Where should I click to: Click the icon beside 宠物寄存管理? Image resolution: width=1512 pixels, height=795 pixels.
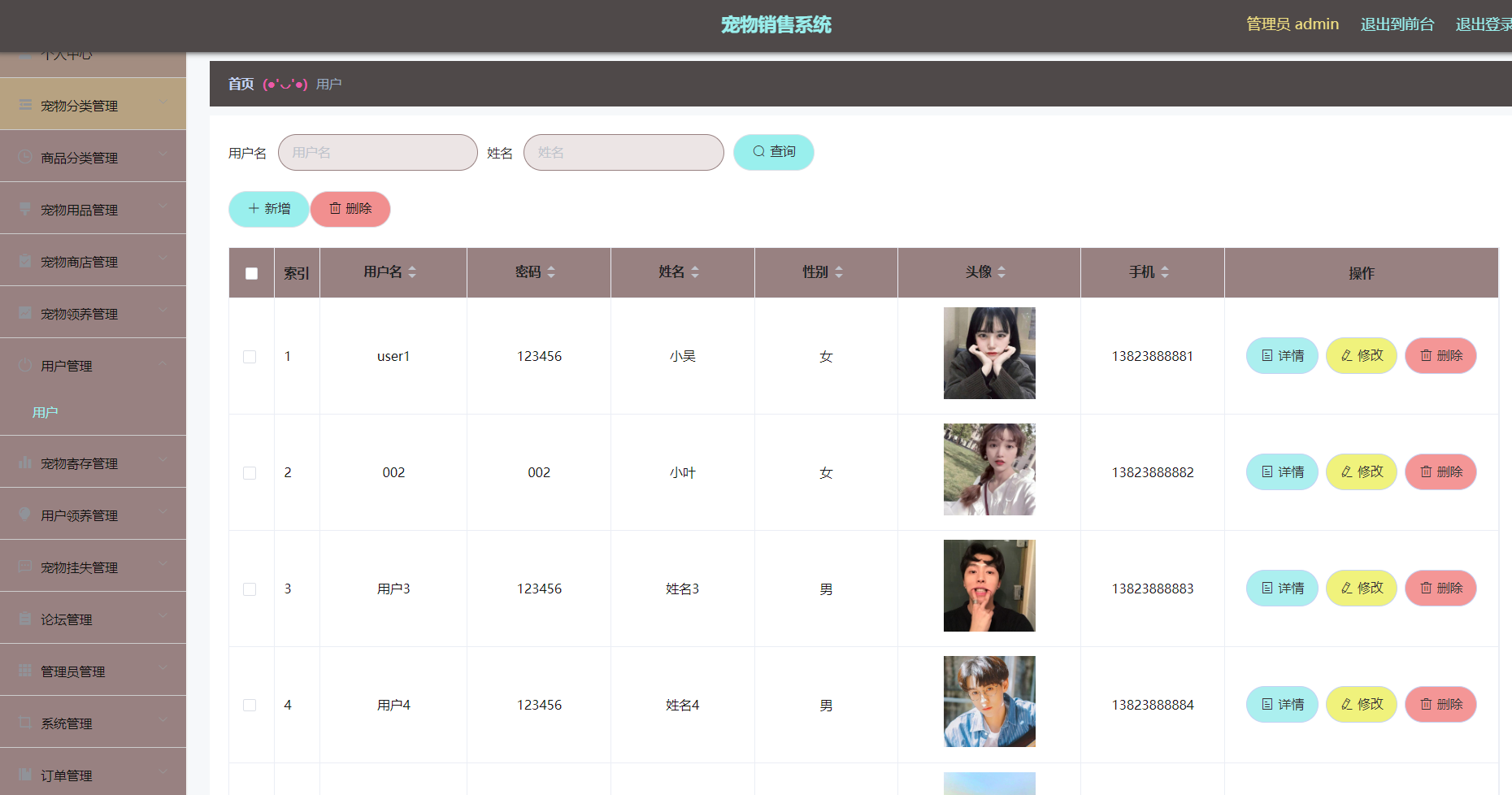[x=25, y=463]
